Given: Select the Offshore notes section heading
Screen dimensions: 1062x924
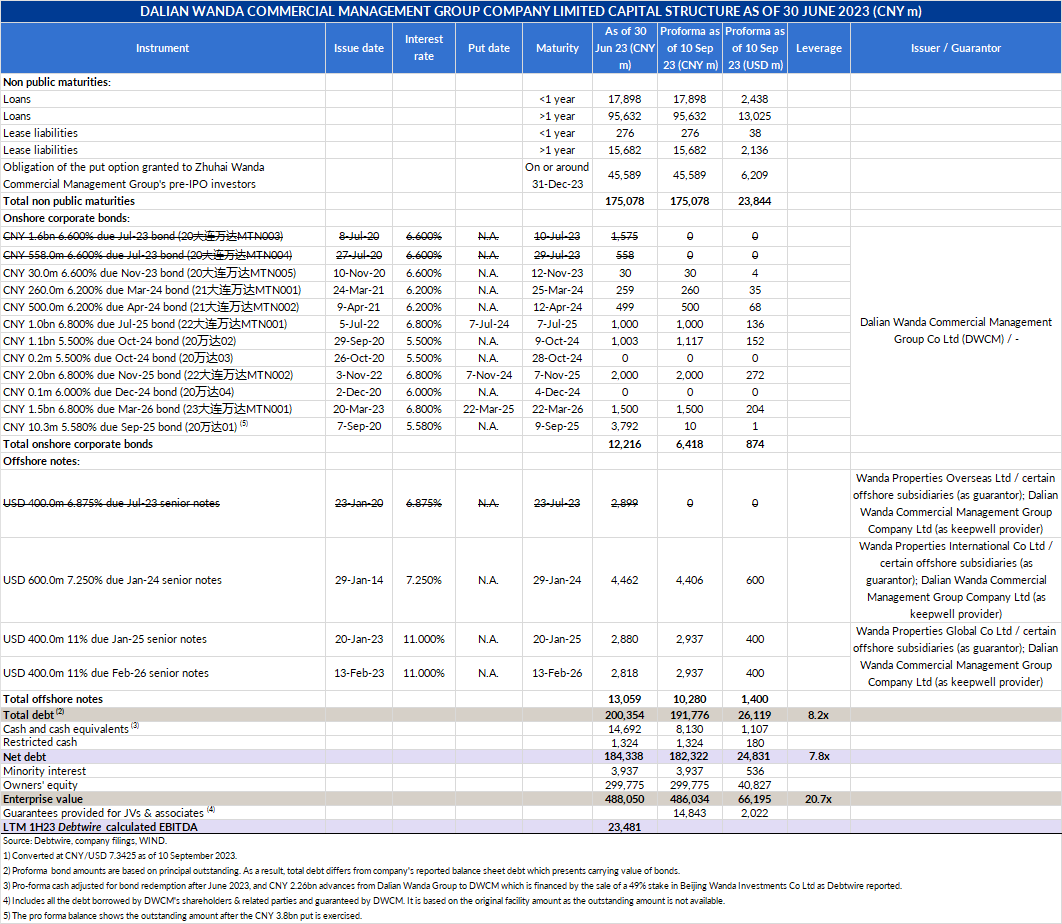Looking at the screenshot, I should point(41,460).
